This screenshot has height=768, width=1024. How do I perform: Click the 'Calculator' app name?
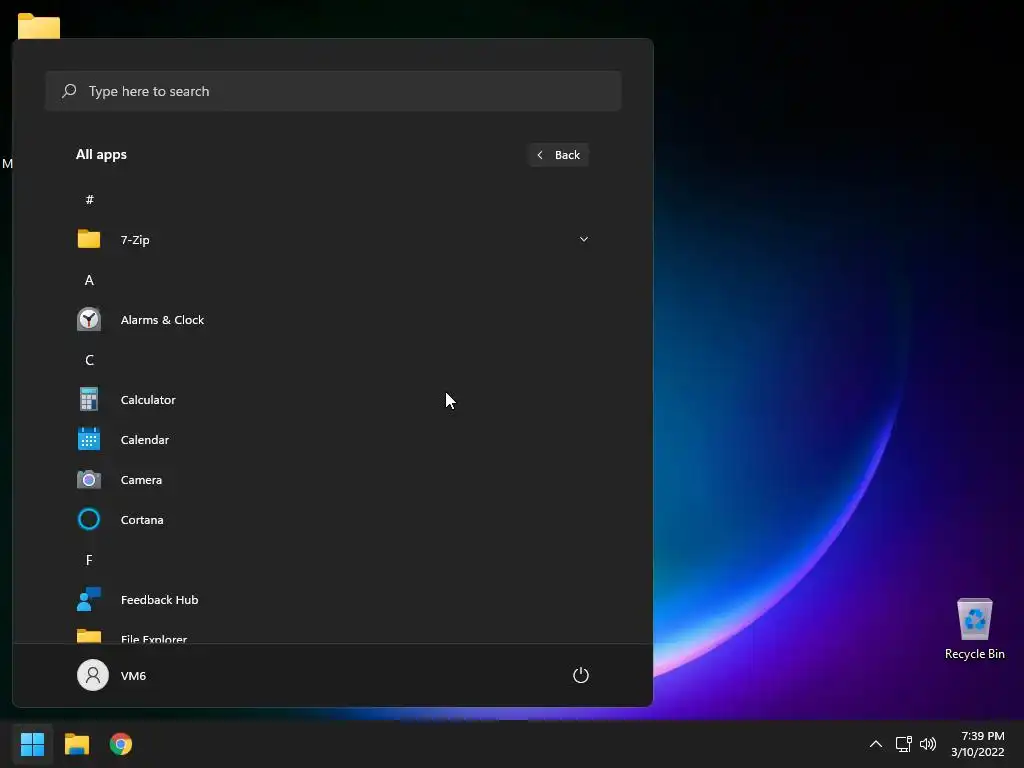148,400
